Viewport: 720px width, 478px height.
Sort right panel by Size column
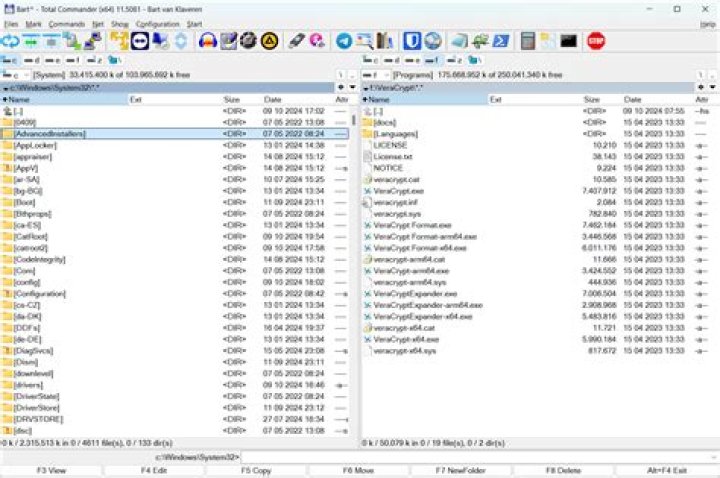click(x=591, y=99)
